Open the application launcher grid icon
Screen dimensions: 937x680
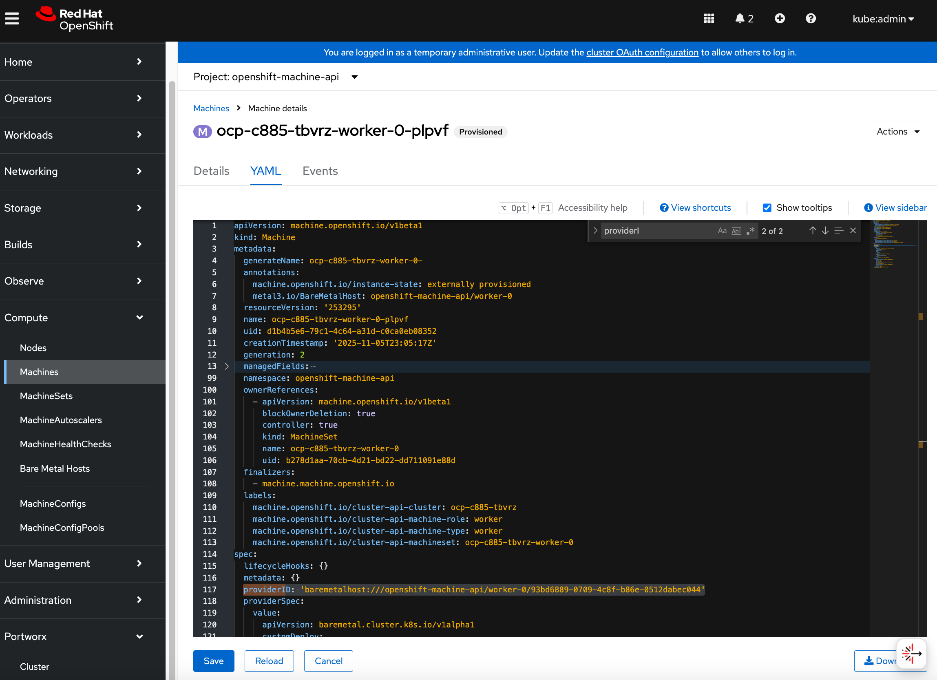click(707, 18)
